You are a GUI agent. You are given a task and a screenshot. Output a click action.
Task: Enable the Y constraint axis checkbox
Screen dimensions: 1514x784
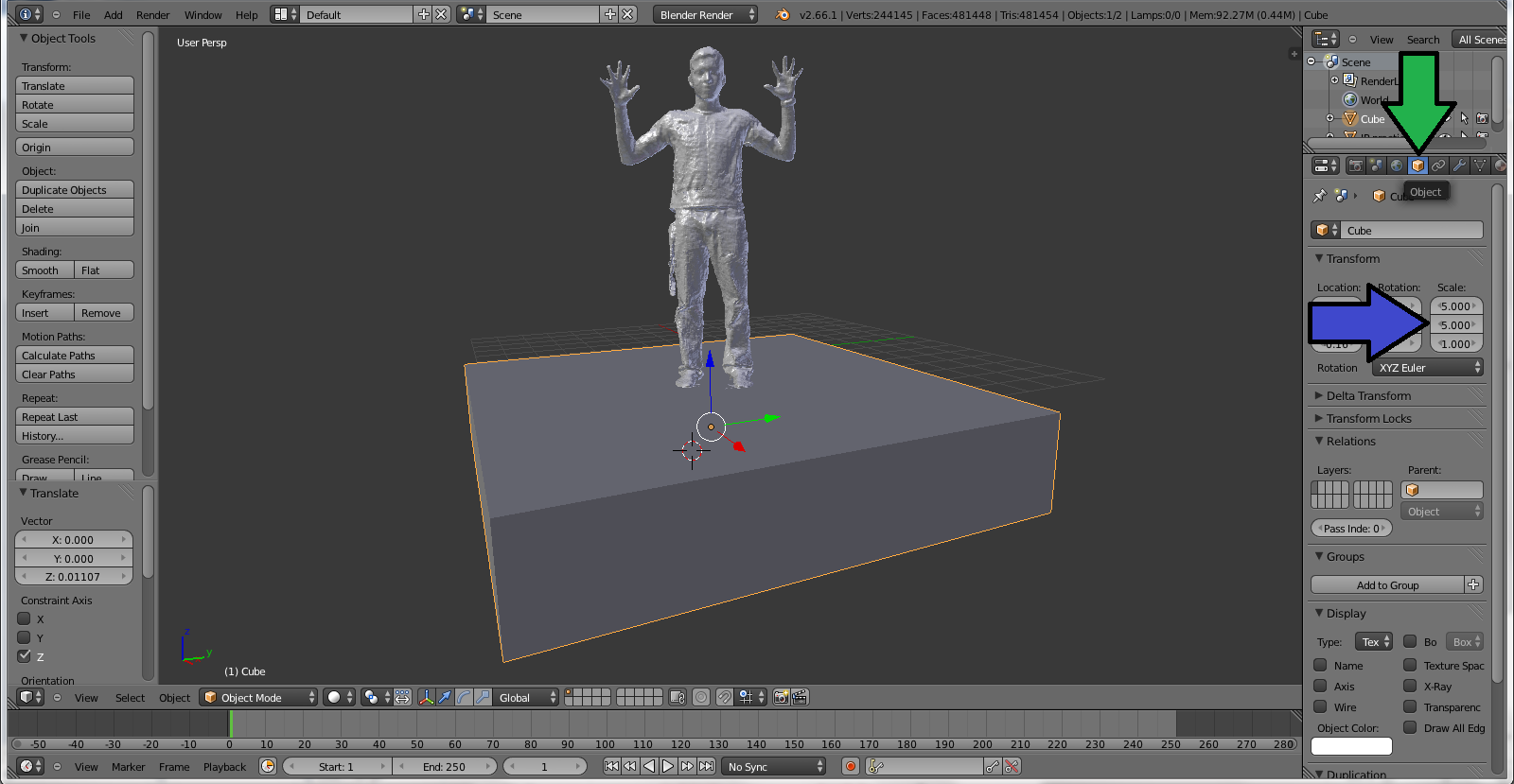coord(25,637)
